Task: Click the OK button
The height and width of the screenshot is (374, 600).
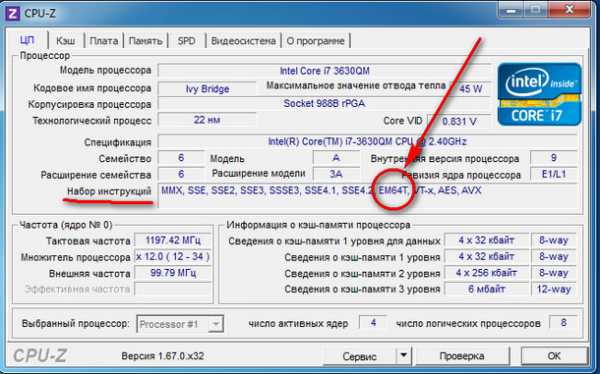Action: (554, 356)
